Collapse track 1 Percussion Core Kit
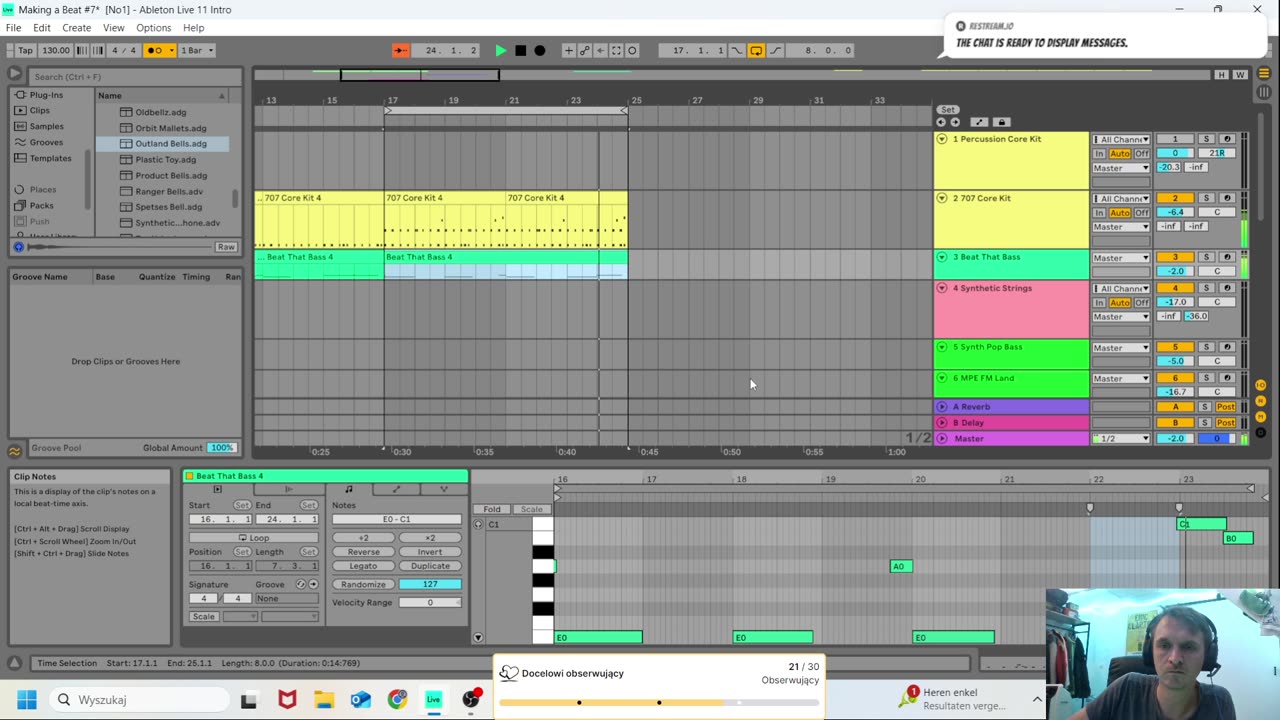Image resolution: width=1280 pixels, height=720 pixels. 942,139
